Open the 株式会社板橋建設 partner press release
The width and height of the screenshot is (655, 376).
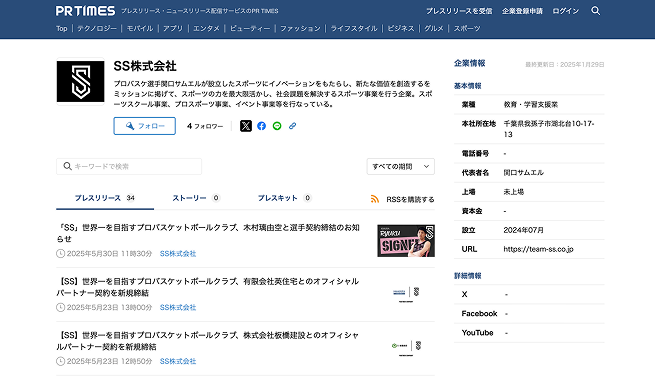pyautogui.click(x=208, y=341)
